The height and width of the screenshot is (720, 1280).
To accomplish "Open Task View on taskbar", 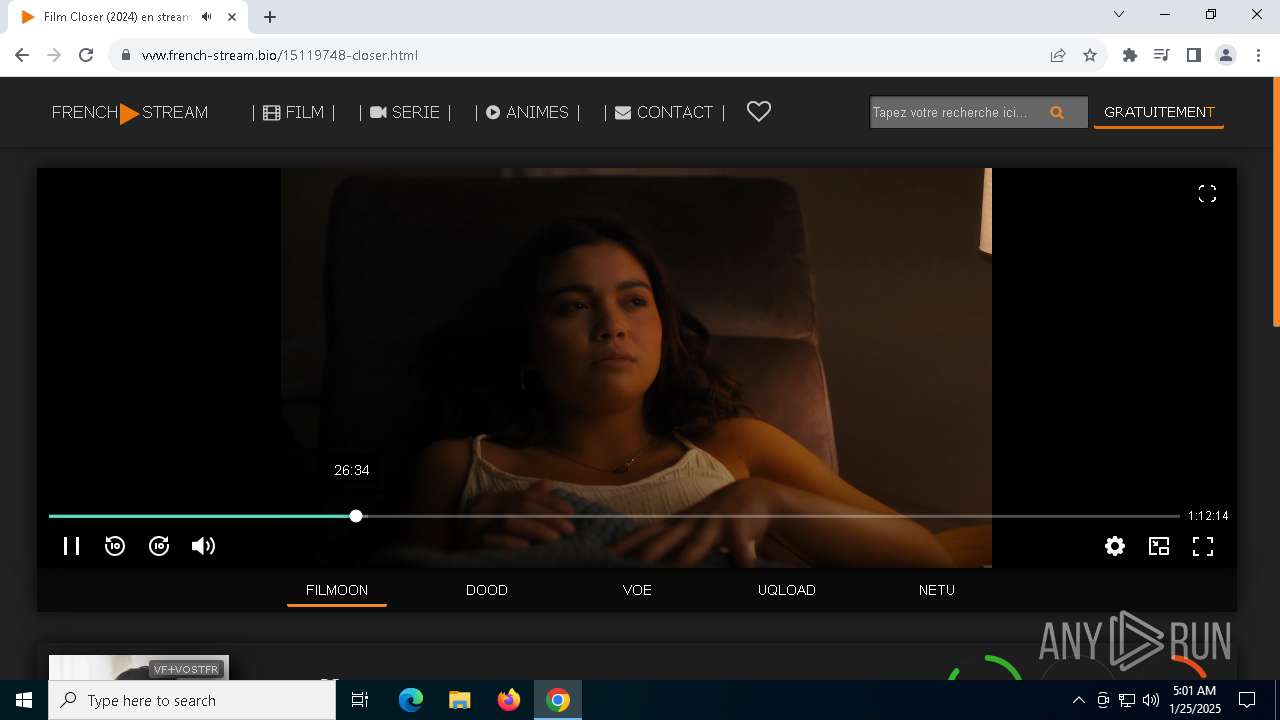I will [360, 700].
